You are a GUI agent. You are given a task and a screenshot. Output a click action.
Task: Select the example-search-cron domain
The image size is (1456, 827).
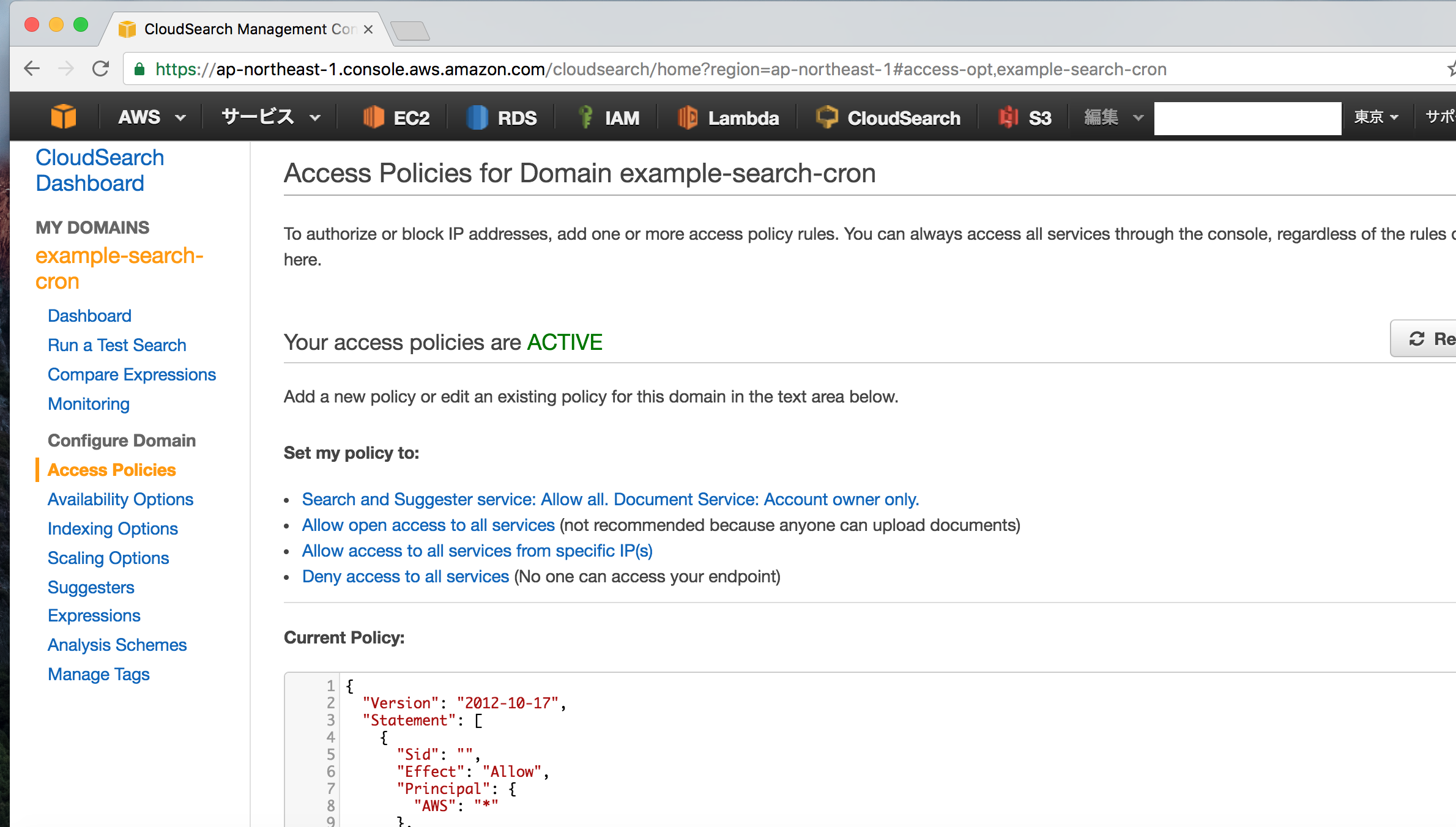(x=119, y=269)
